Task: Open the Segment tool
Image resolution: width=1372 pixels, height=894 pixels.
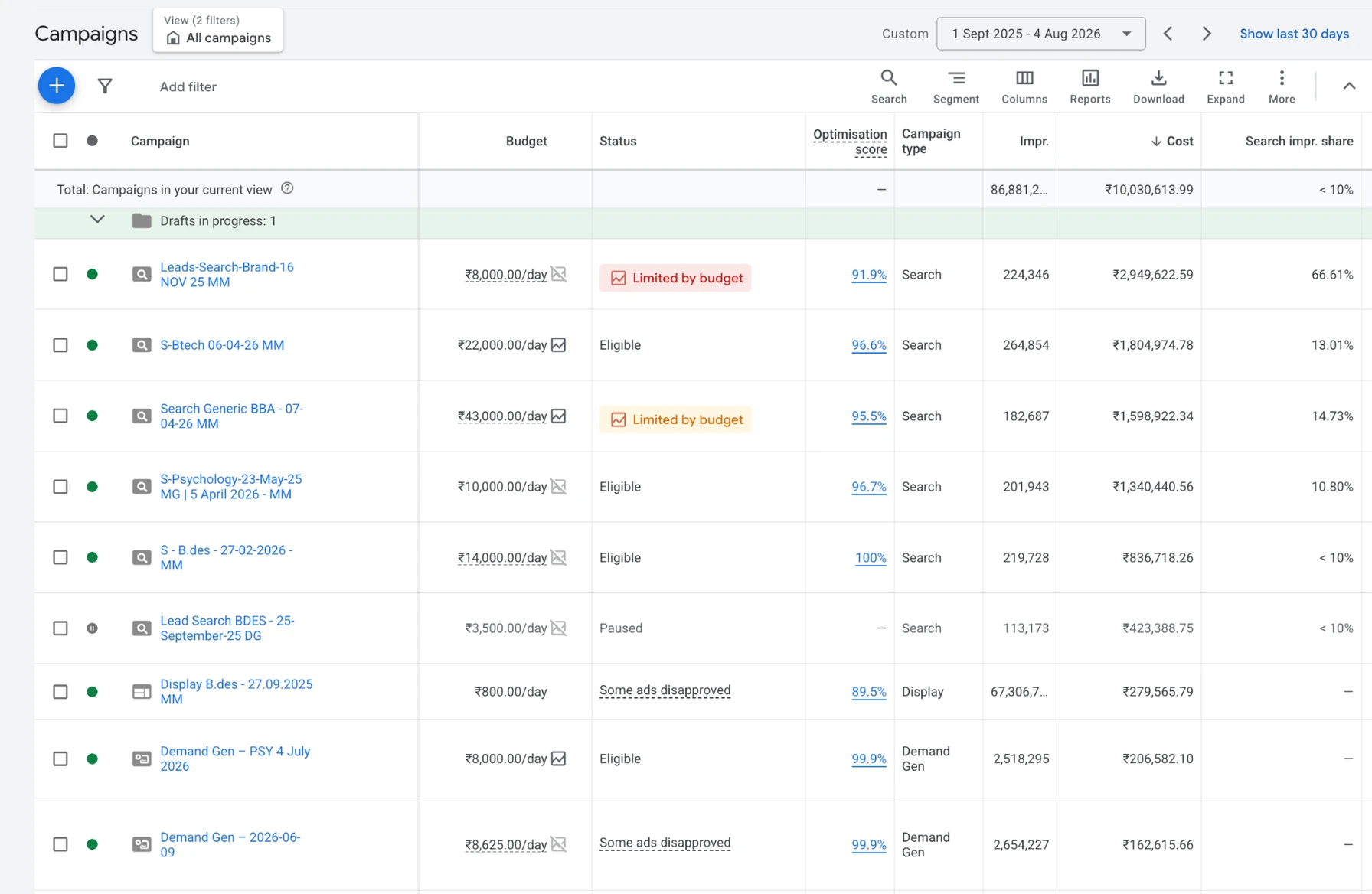Action: pyautogui.click(x=956, y=86)
